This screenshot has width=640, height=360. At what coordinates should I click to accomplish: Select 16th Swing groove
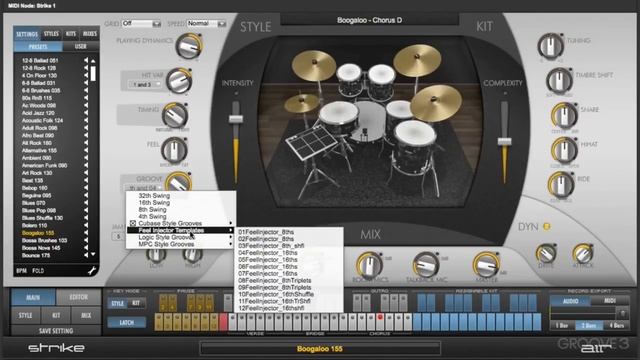[x=180, y=202]
